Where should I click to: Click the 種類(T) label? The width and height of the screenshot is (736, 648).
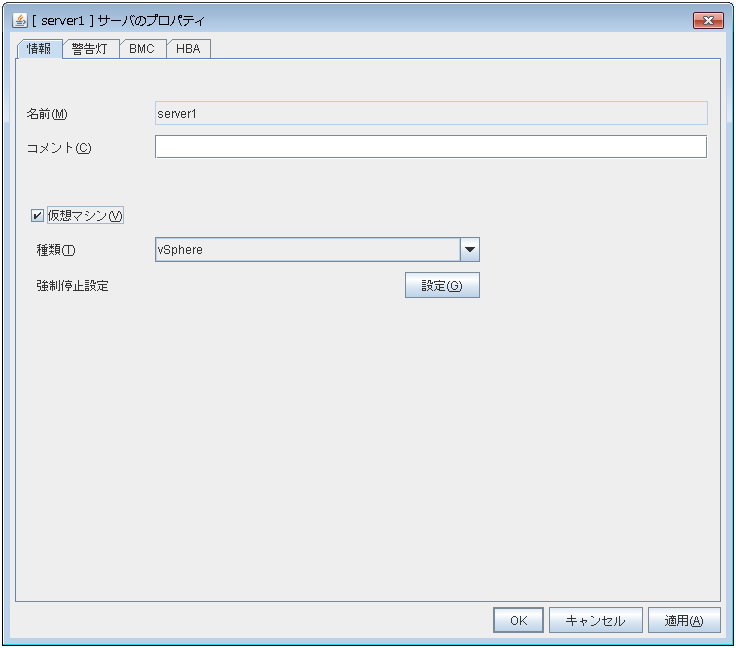click(x=56, y=250)
